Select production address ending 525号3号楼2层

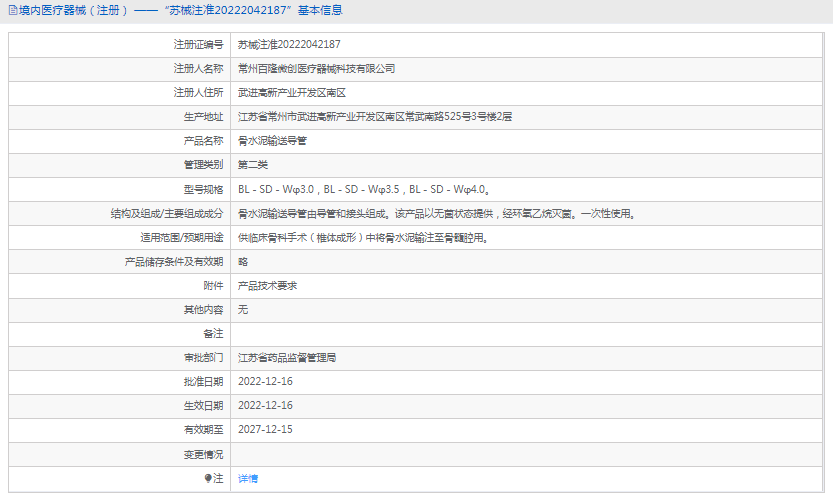point(375,116)
